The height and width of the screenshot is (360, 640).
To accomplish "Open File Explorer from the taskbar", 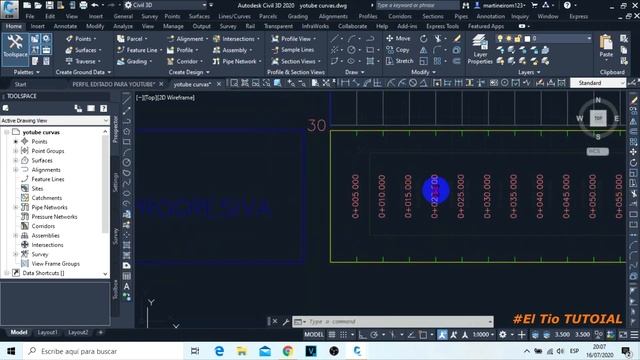I will pos(242,351).
